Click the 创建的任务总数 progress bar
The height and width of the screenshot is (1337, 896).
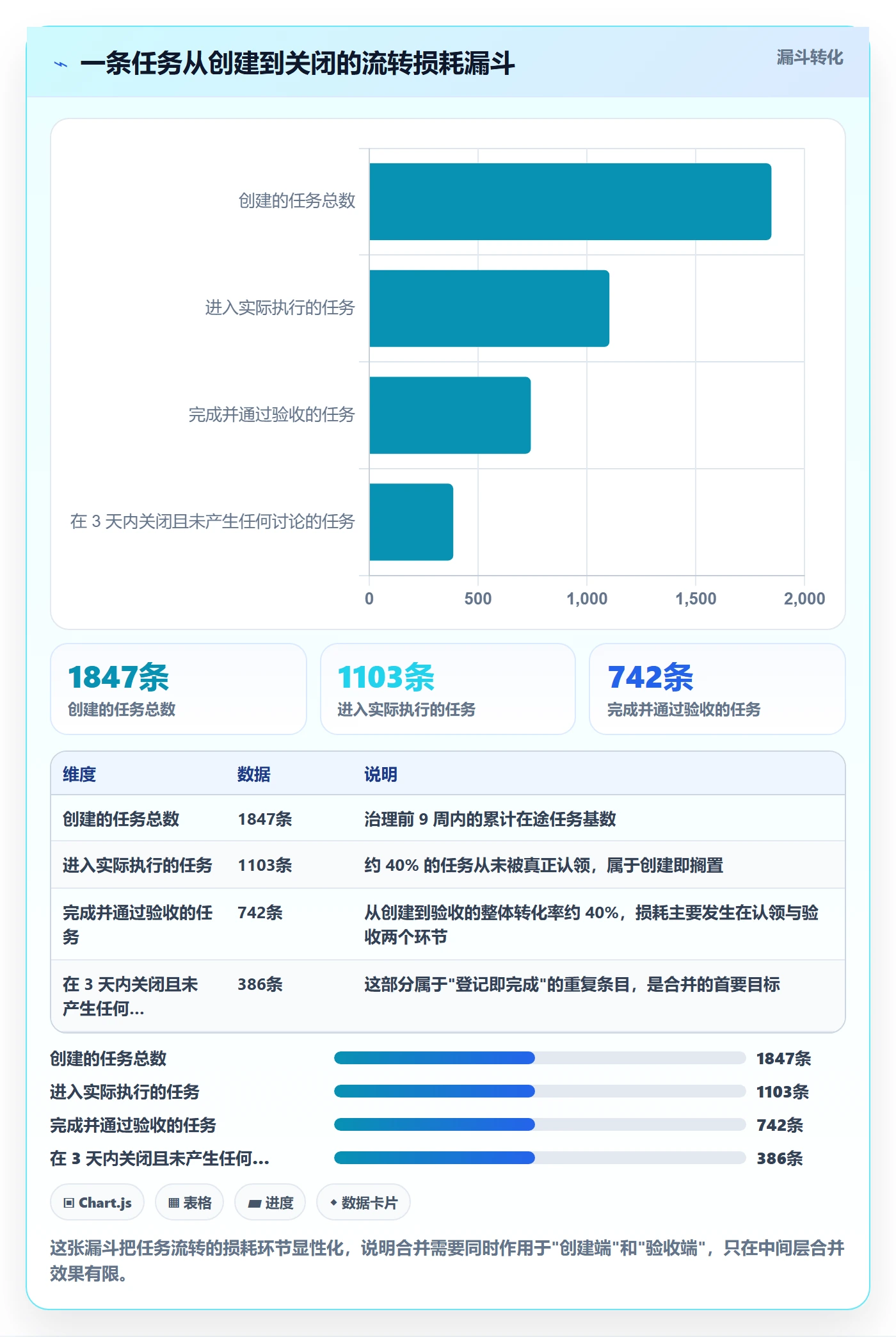[540, 1058]
